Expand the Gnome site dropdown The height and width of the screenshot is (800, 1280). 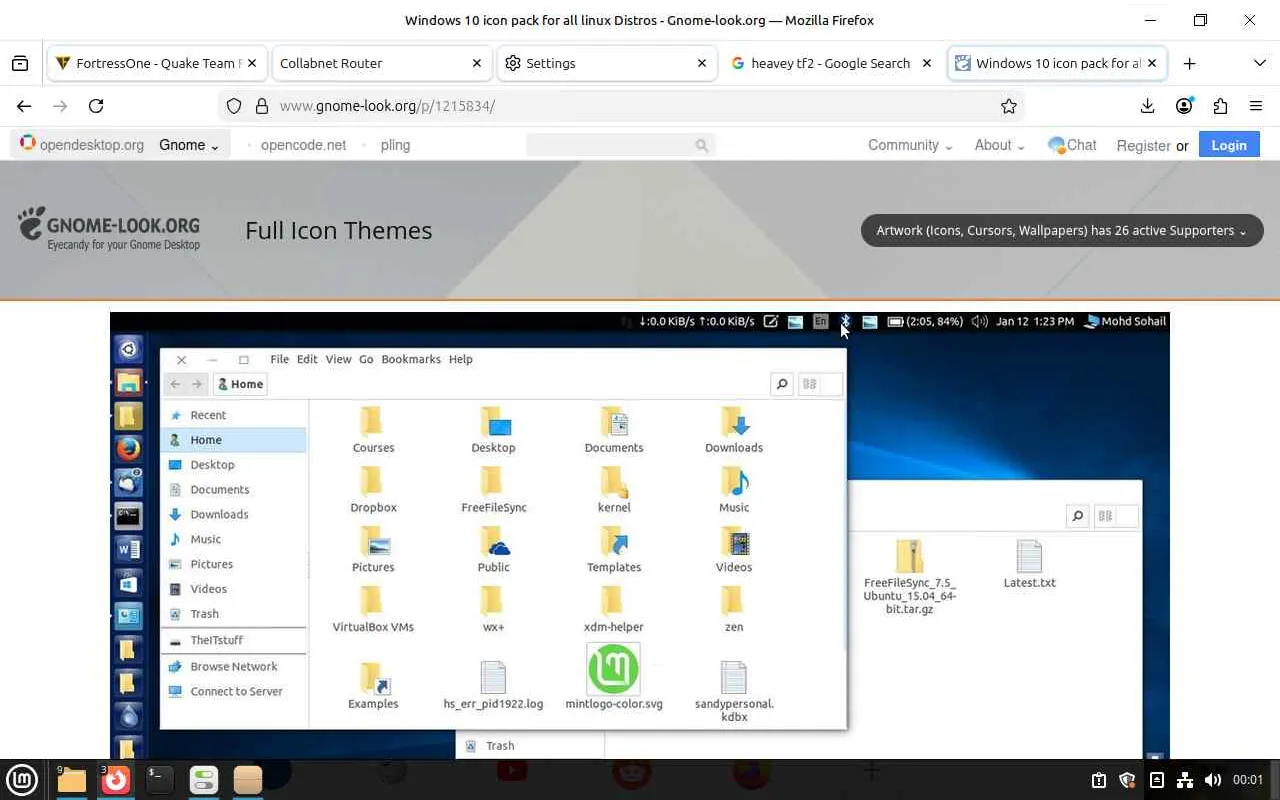tap(189, 145)
